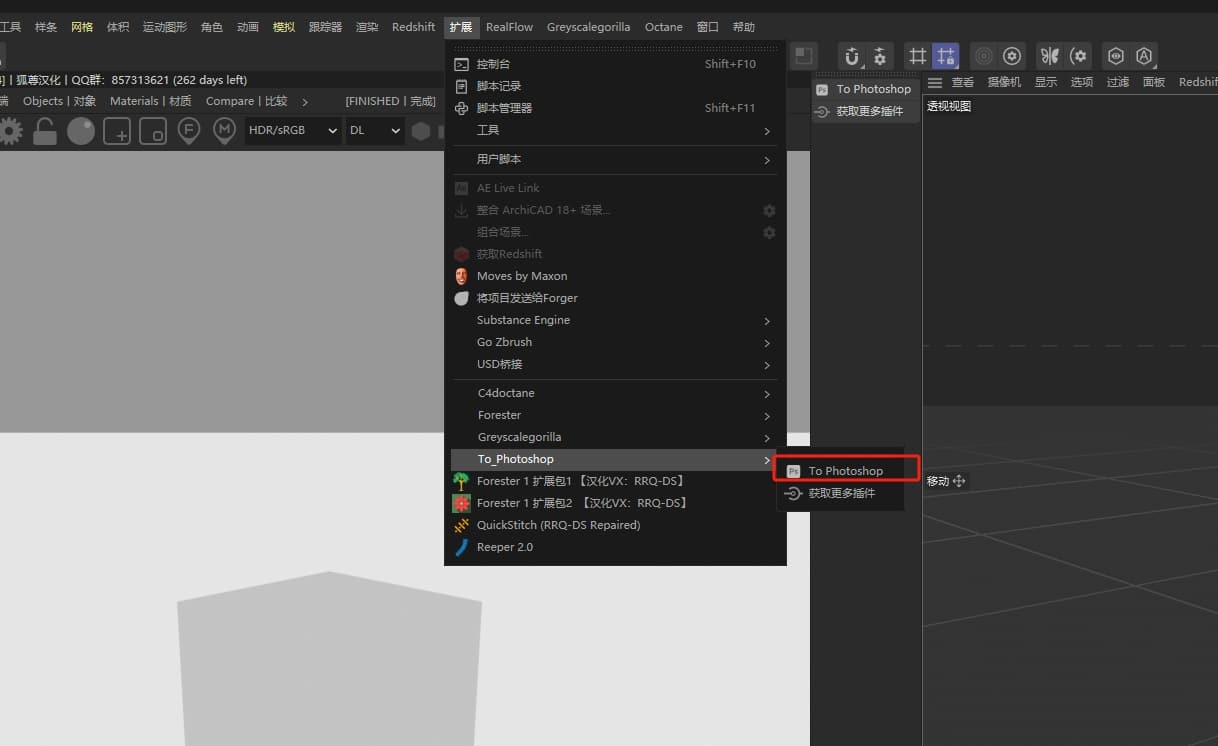Expand the 用户脚本 submenu
The image size is (1218, 746).
[615, 159]
